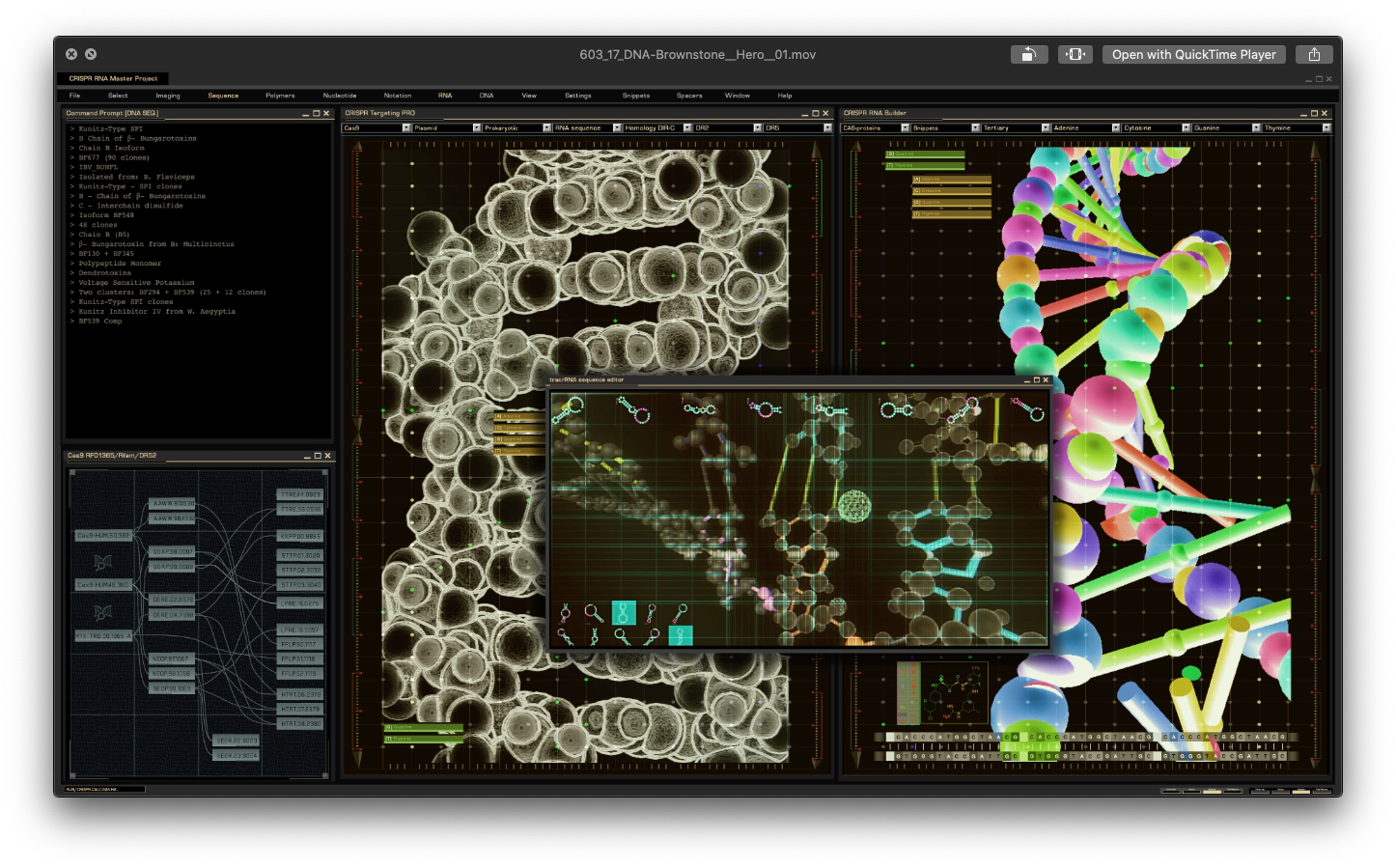Viewport: 1396px width, 868px height.
Task: Open the Prokaryotic dropdown
Action: coord(517,127)
